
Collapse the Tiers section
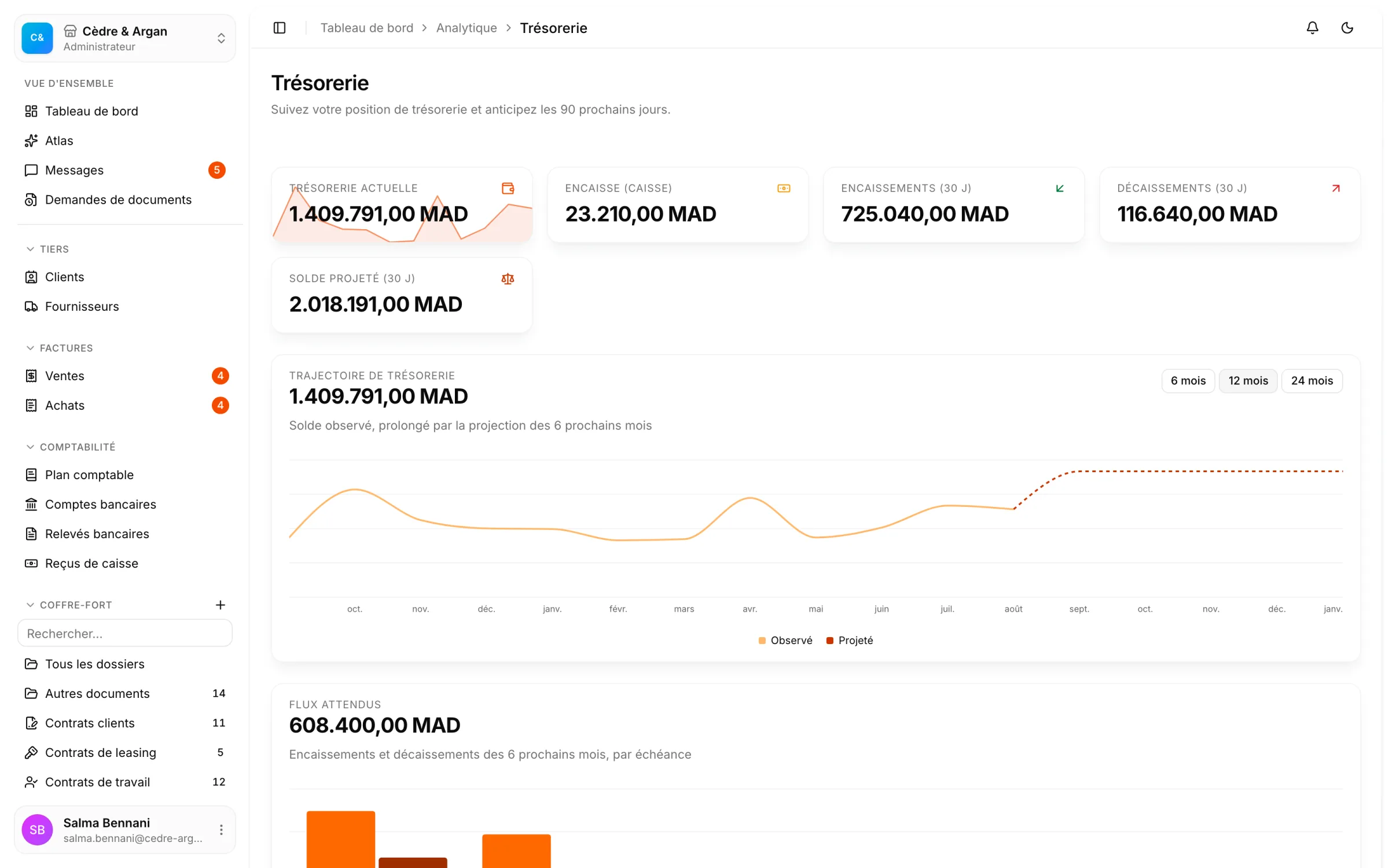tap(47, 249)
